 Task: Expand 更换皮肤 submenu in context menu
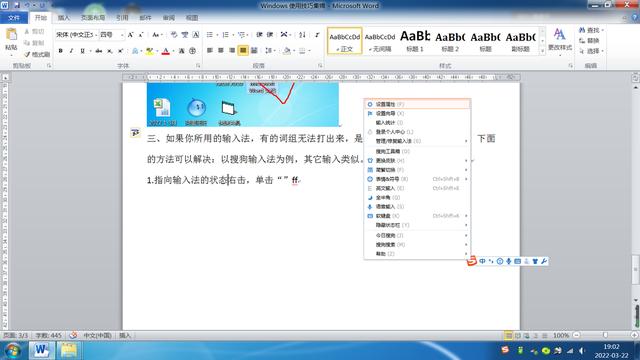[417, 160]
